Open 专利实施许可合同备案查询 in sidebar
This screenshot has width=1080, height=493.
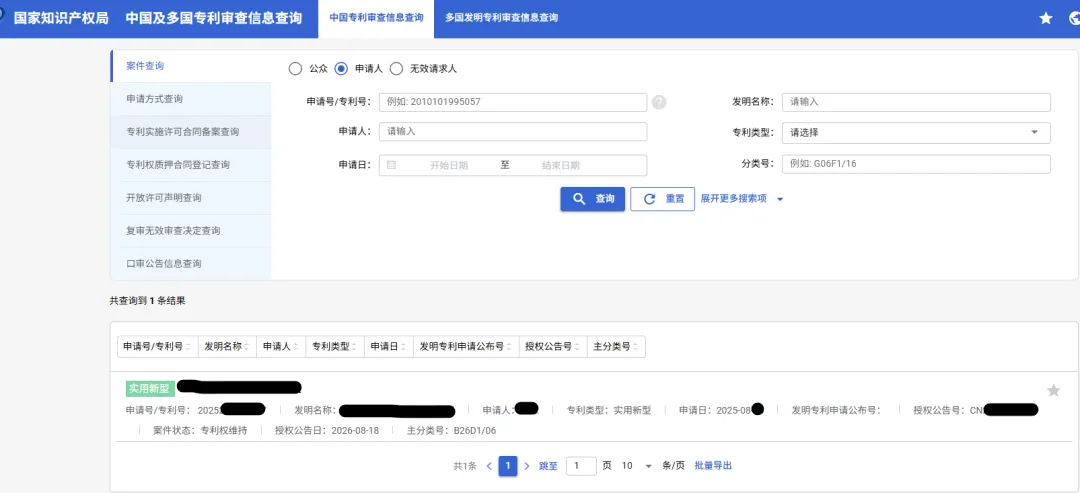pos(191,132)
